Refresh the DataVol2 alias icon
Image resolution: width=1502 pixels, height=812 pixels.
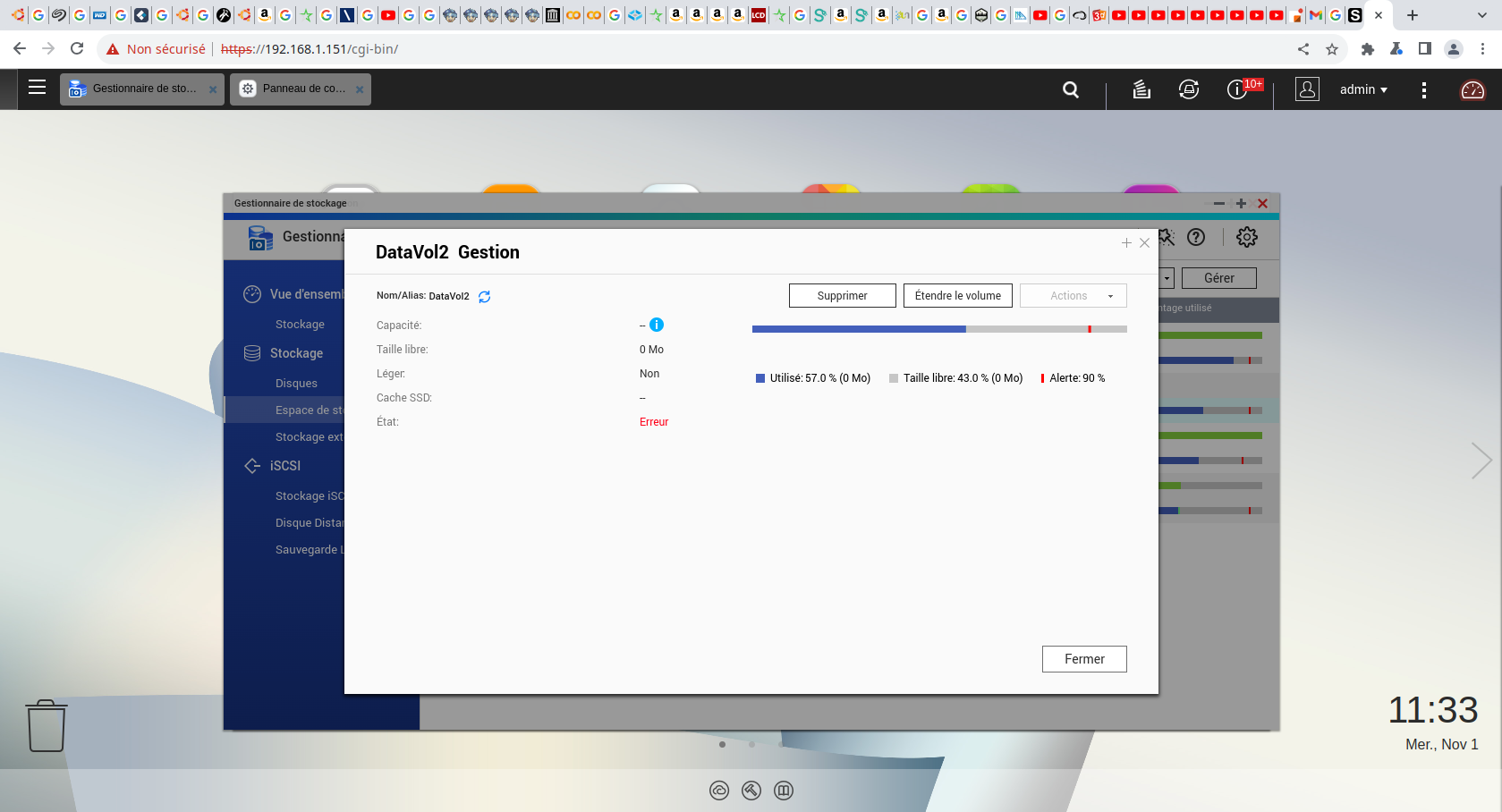[x=484, y=297]
